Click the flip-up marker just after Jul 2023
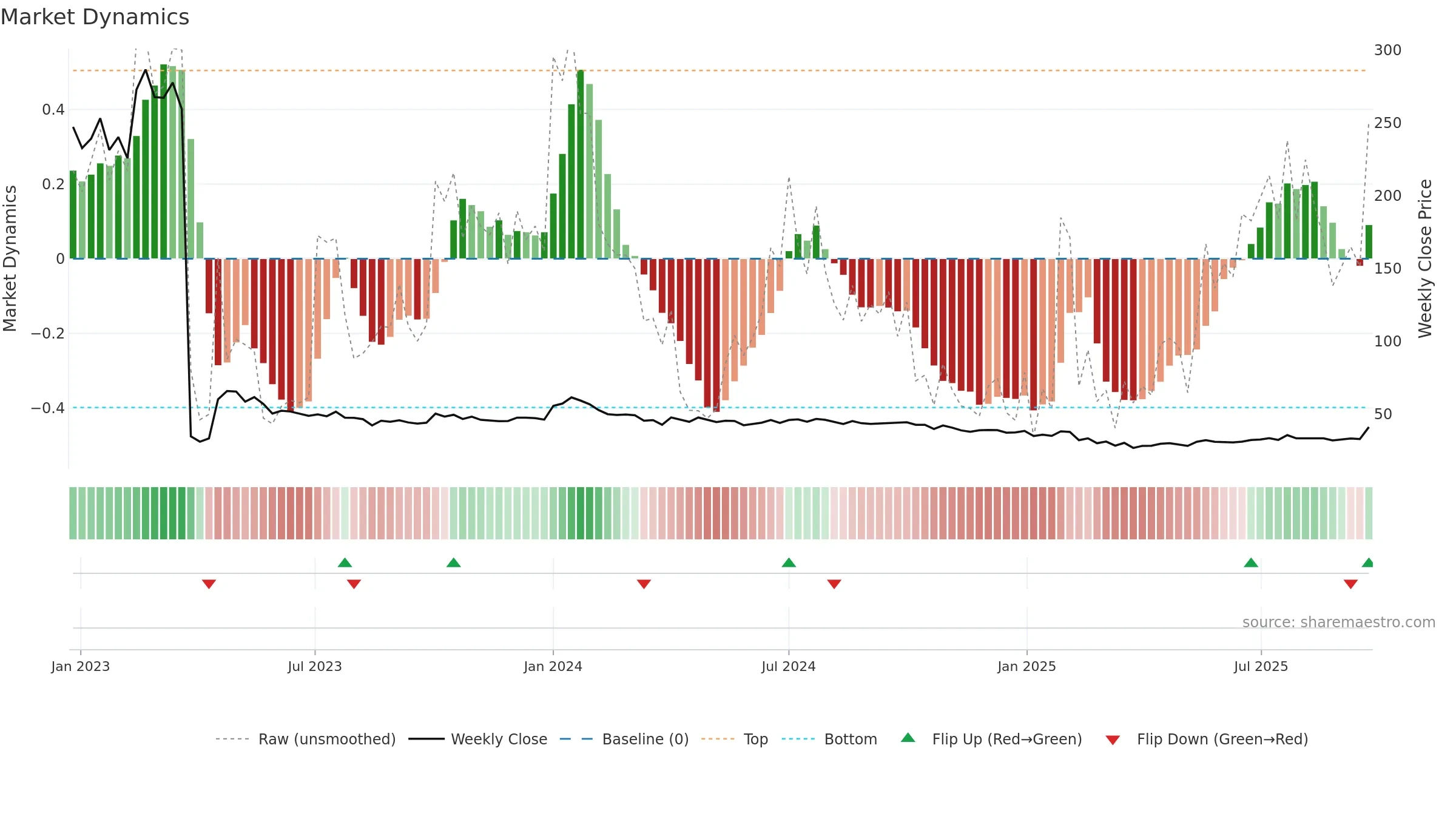Screen dimensions: 1456x819 click(x=345, y=562)
